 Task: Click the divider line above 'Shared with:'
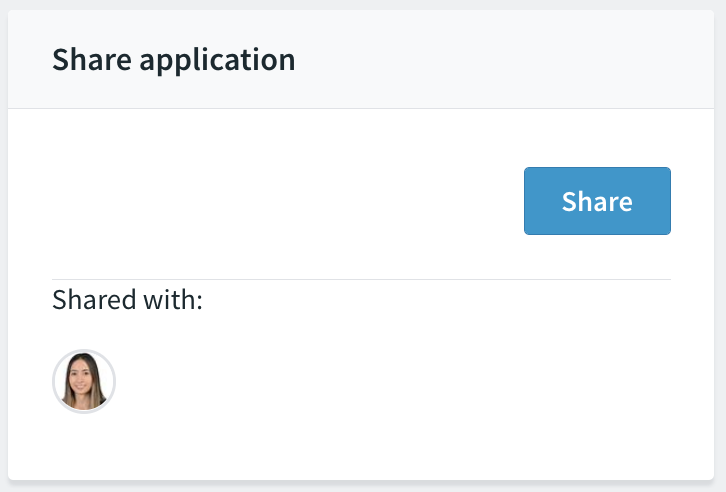pyautogui.click(x=361, y=280)
